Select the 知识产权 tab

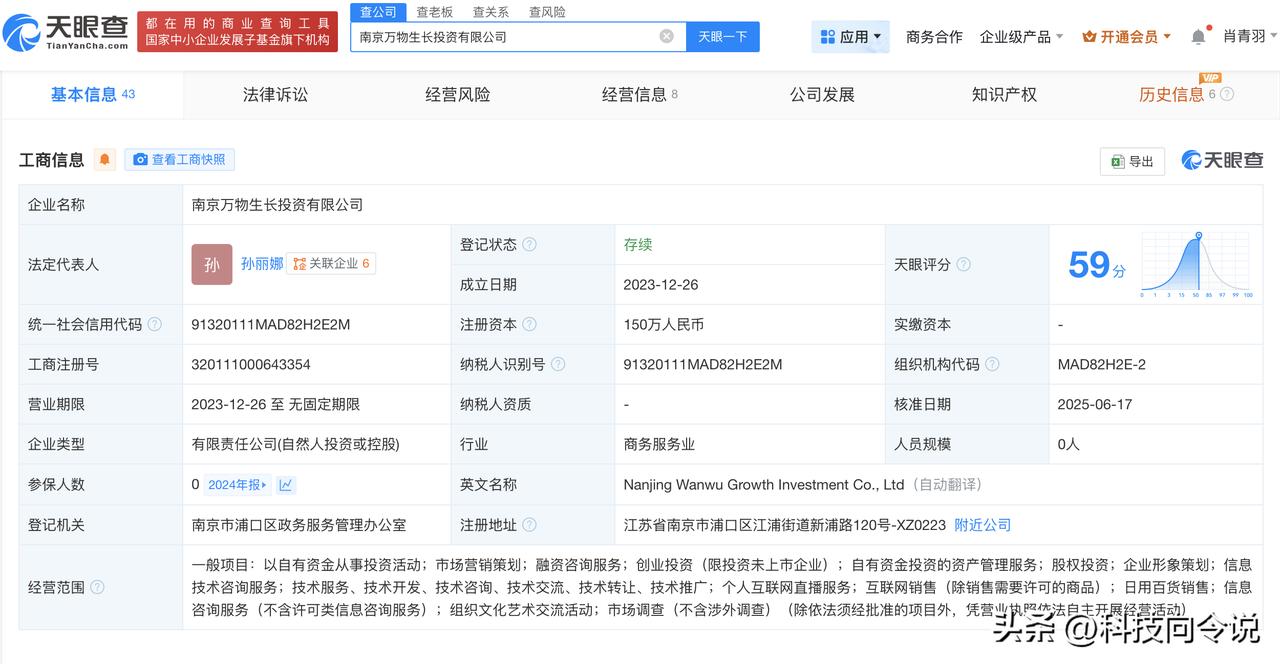click(x=1004, y=94)
